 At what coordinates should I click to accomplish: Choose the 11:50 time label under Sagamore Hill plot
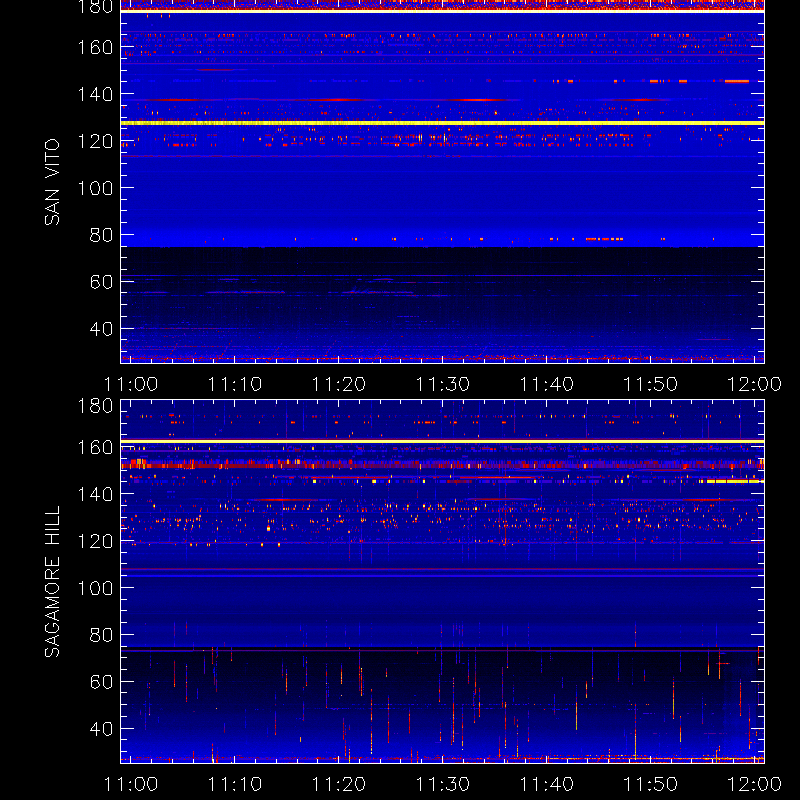tap(651, 784)
